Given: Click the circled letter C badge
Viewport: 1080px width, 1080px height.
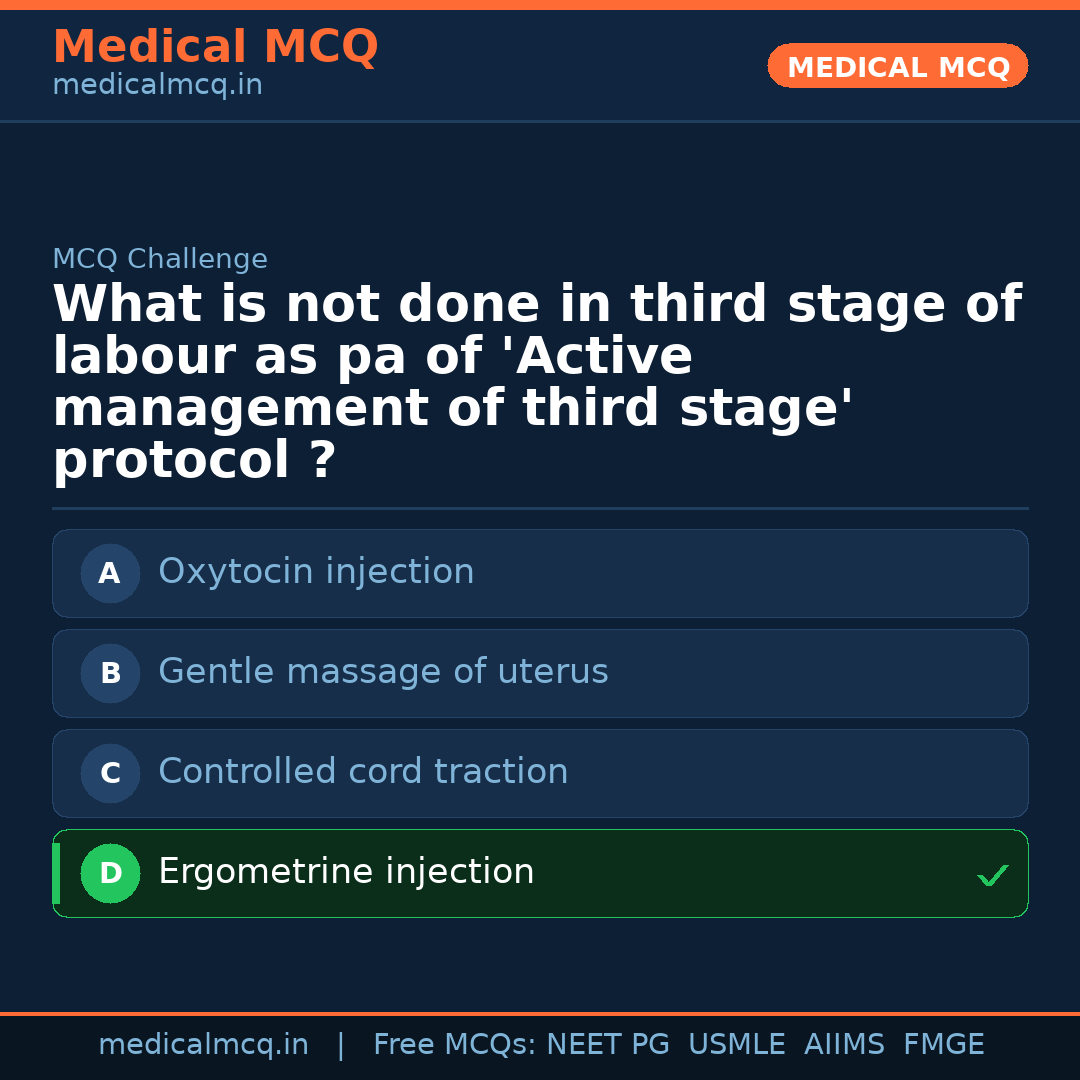Looking at the screenshot, I should 110,773.
